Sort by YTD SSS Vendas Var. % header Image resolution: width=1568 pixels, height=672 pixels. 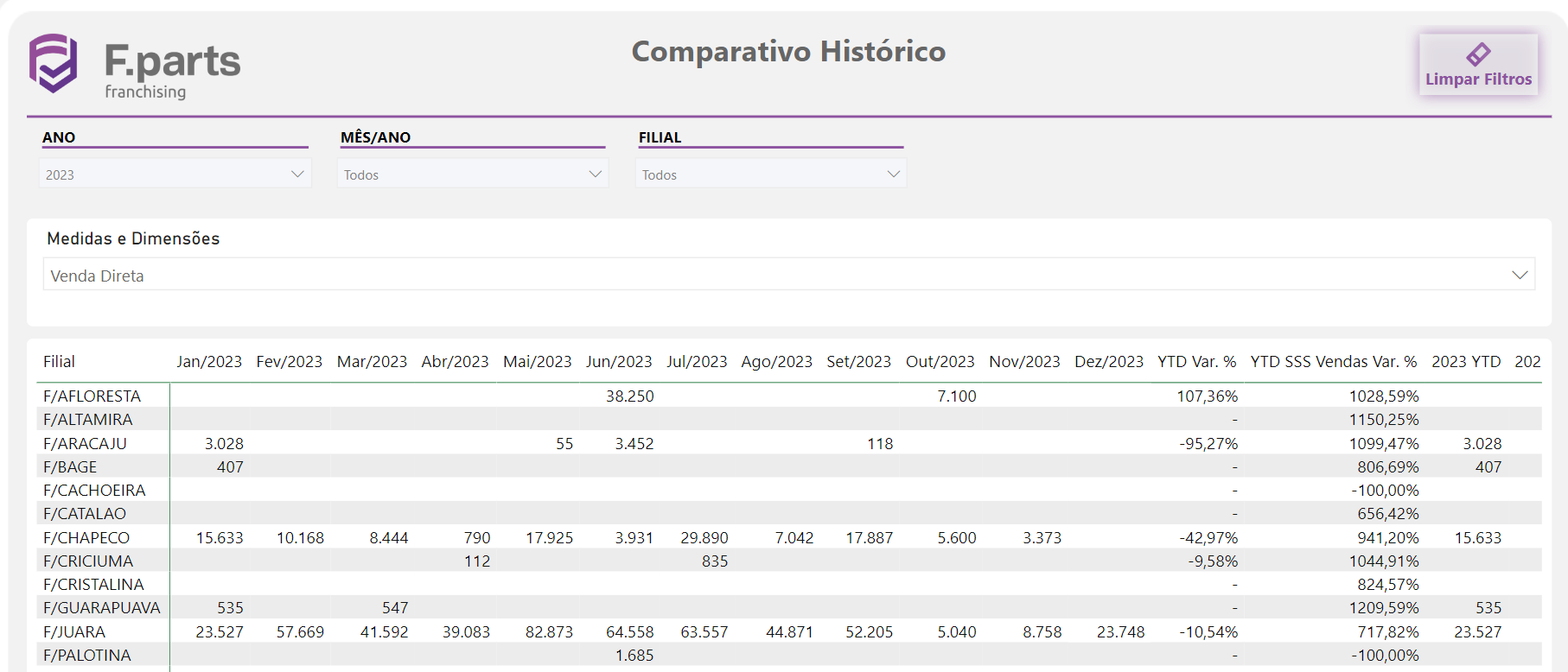(1333, 361)
